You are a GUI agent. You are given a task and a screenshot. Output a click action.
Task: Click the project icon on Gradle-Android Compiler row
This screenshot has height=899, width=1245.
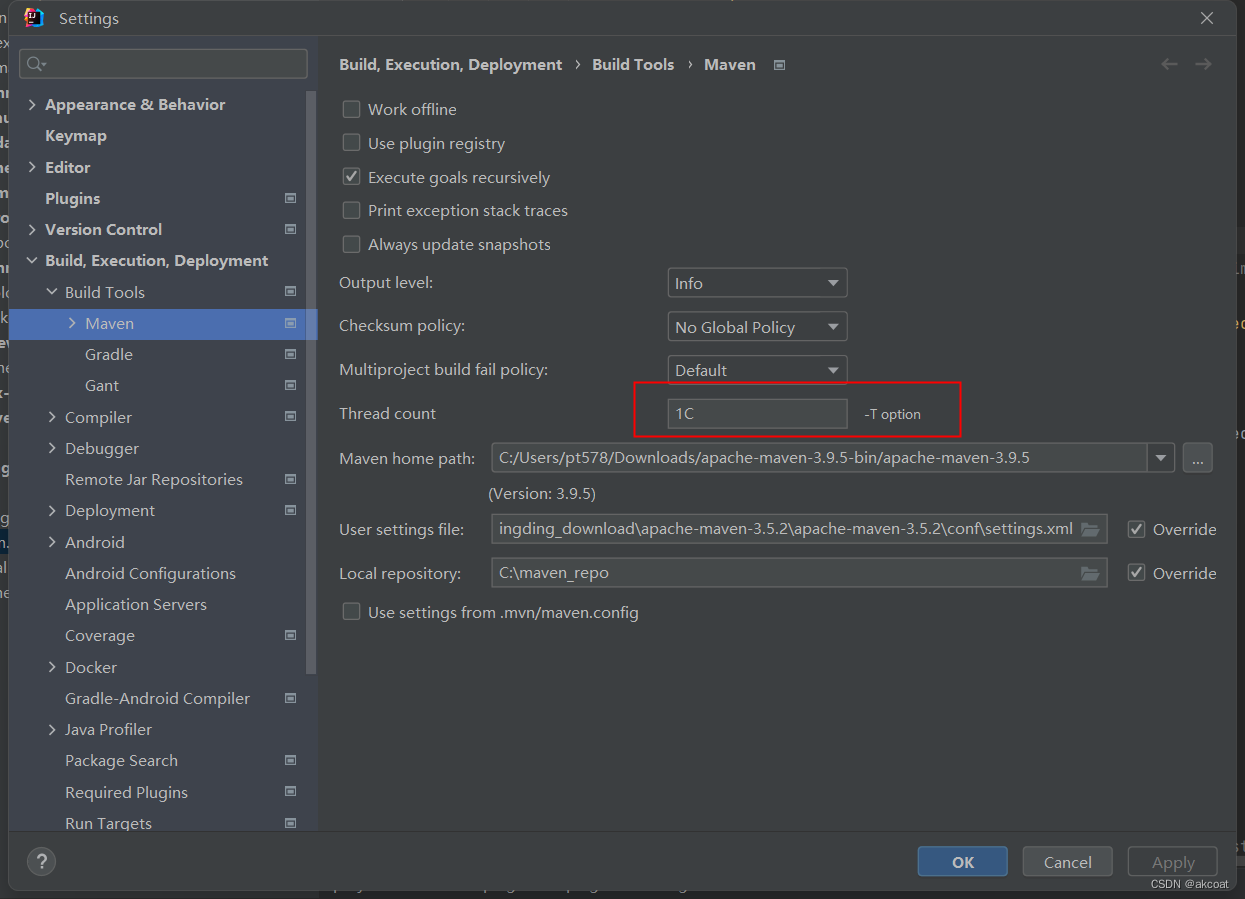290,698
